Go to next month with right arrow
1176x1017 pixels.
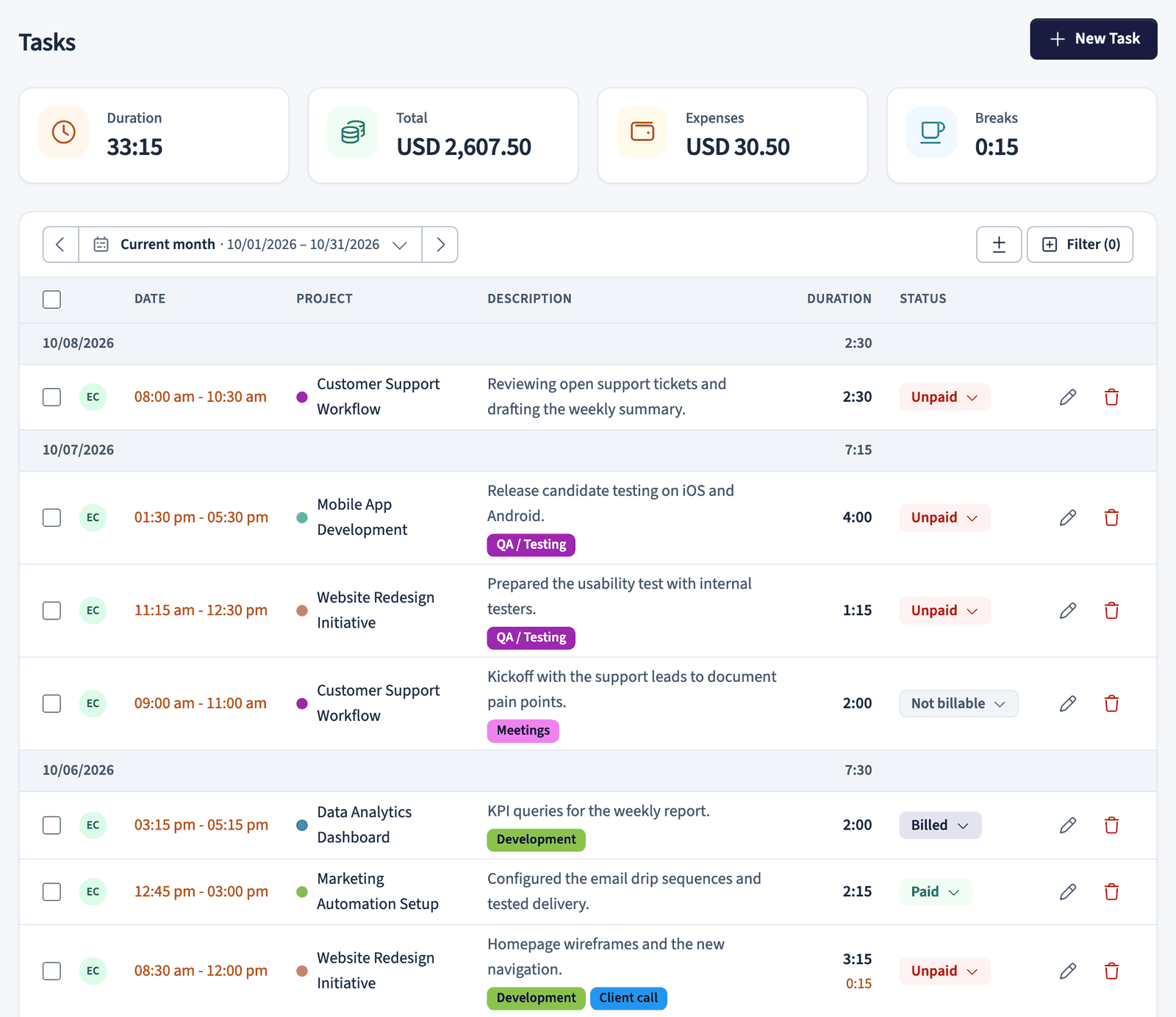440,245
